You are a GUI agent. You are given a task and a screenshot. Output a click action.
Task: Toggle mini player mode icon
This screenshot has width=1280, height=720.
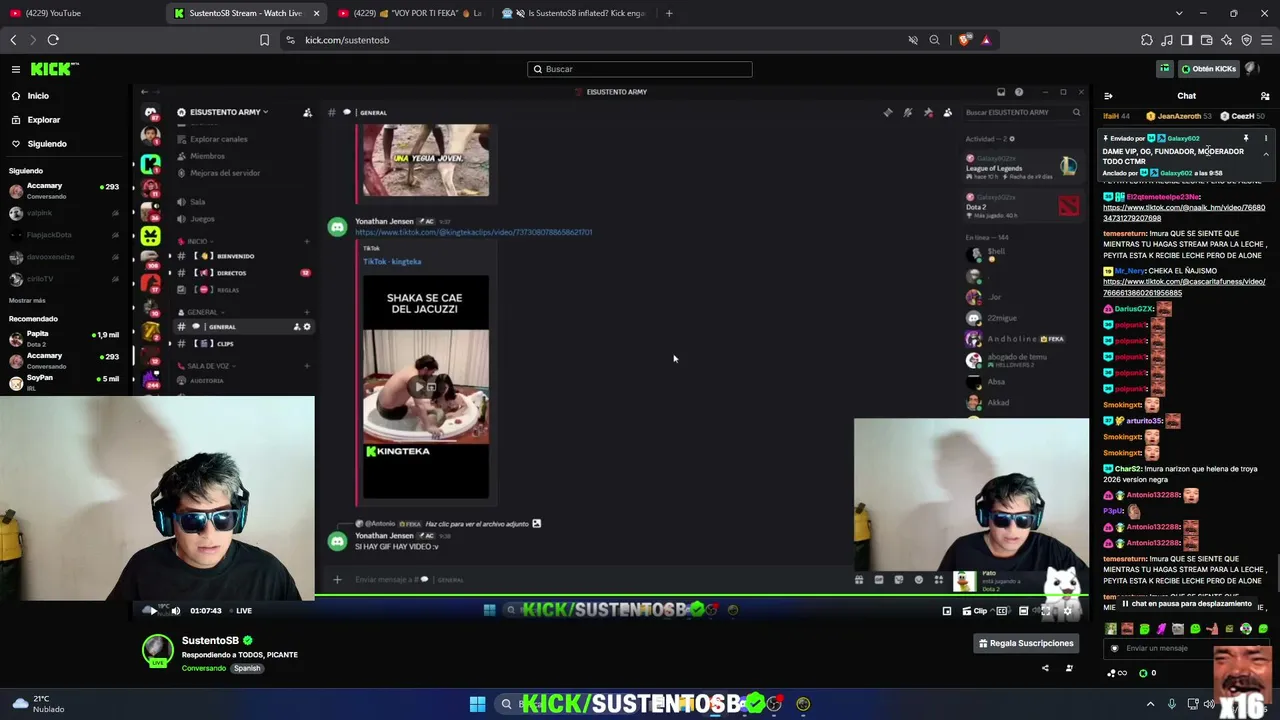tap(947, 611)
